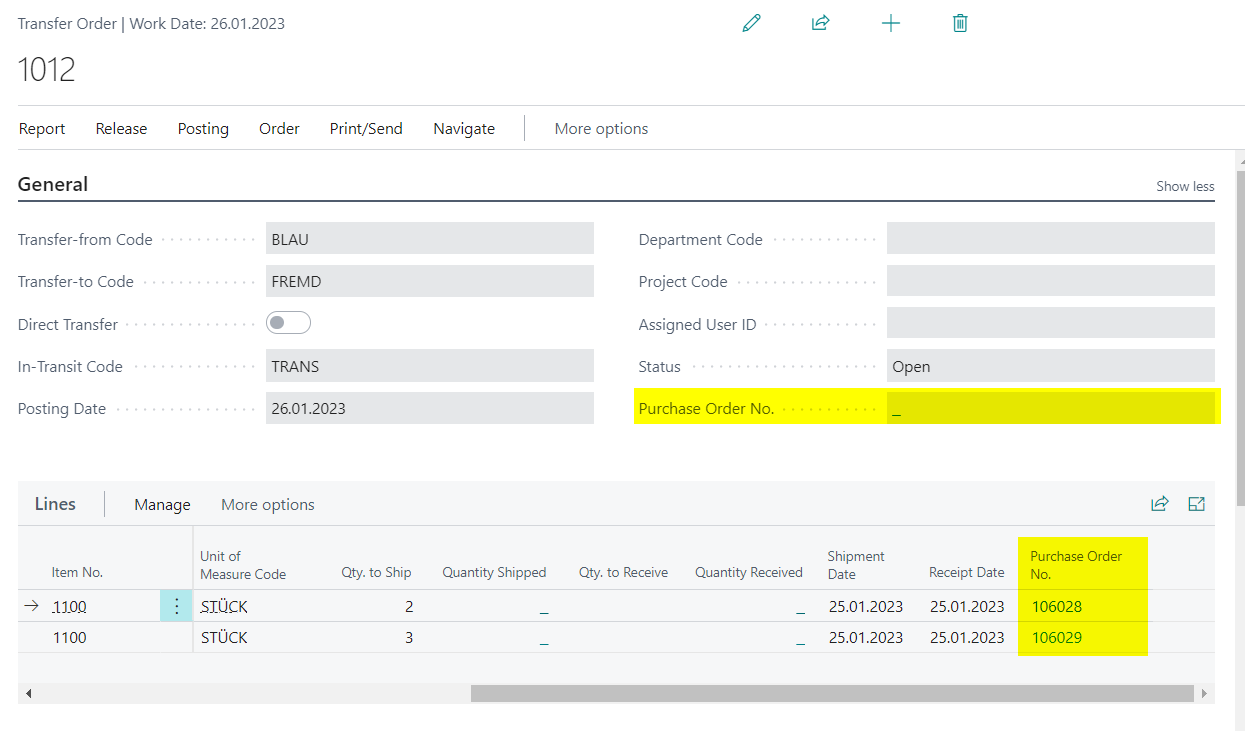This screenshot has width=1245, height=731.
Task: Click the expand Lines full-screen icon
Action: pyautogui.click(x=1196, y=504)
